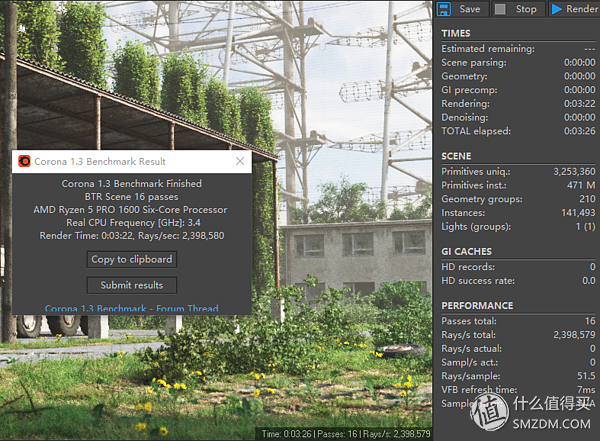Click the Submit results button
The image size is (600, 441).
[x=132, y=285]
